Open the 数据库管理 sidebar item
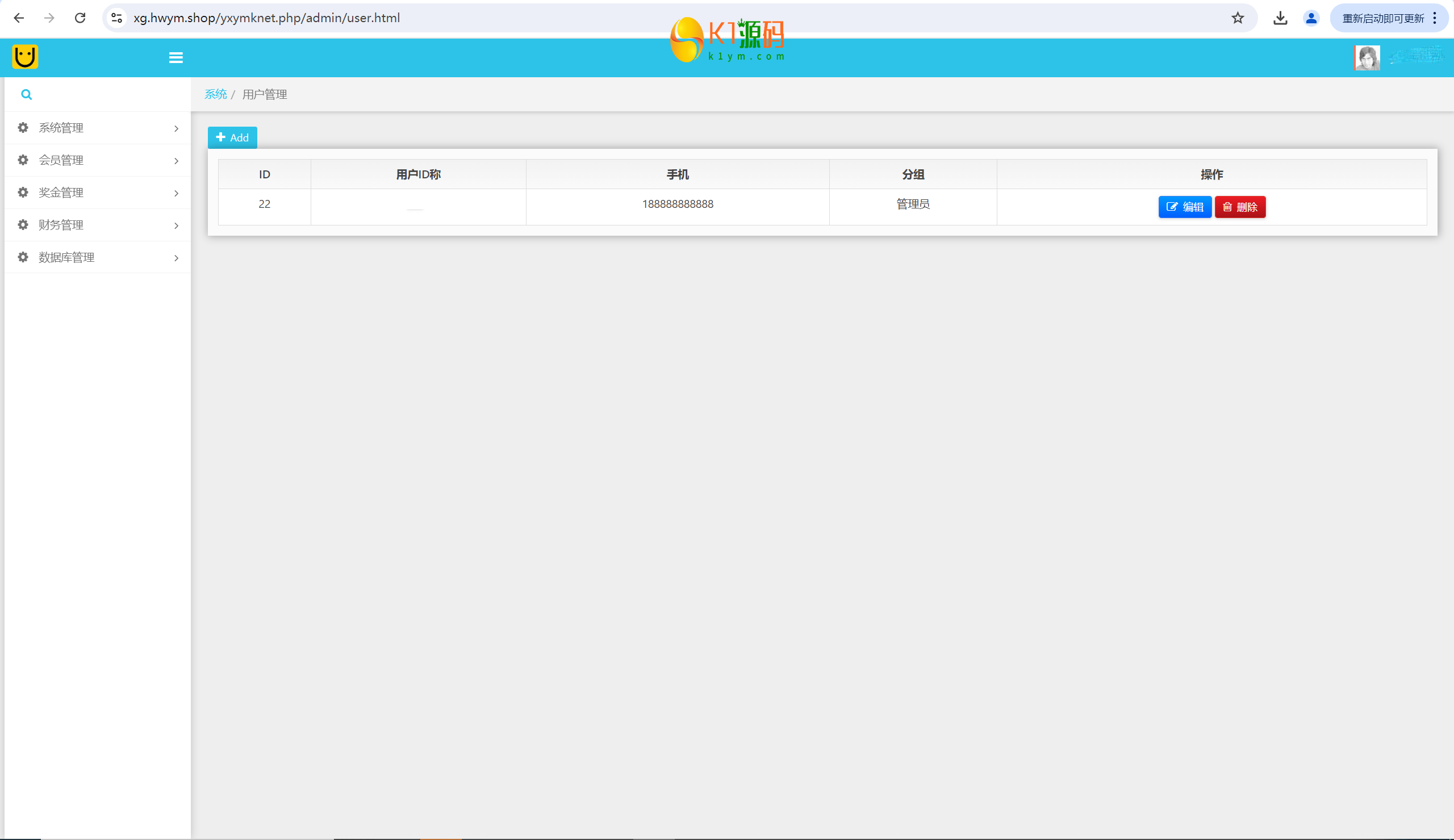 coord(66,257)
